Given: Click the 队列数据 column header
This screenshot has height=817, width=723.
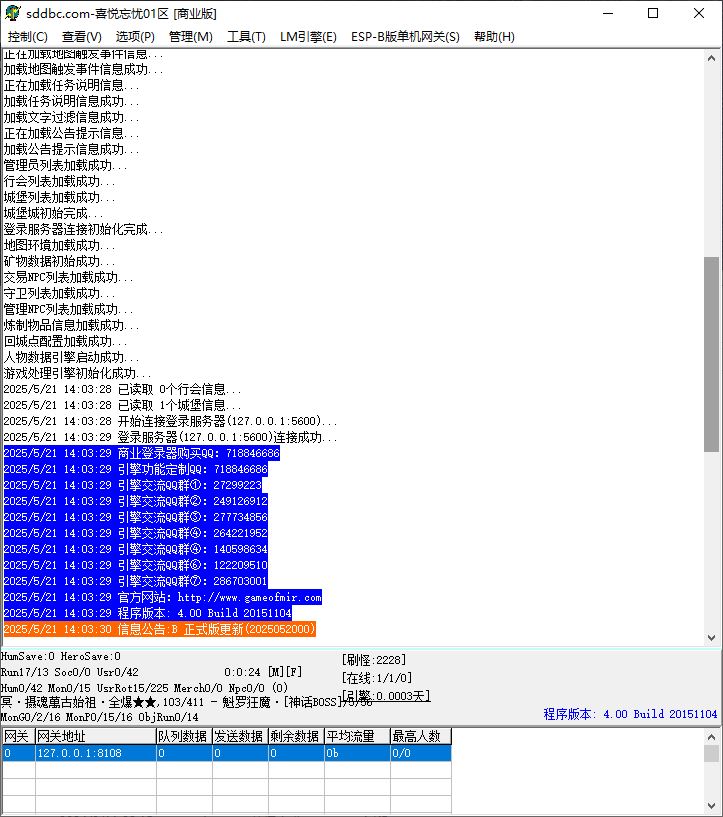Looking at the screenshot, I should (184, 736).
